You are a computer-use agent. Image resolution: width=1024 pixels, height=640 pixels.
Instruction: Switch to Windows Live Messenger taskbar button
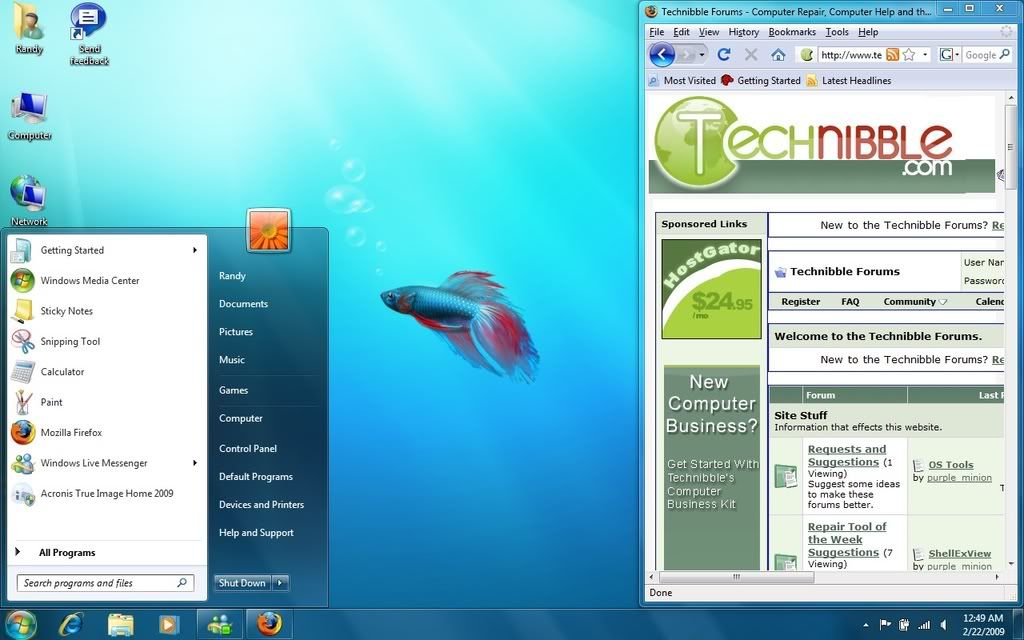click(x=220, y=624)
